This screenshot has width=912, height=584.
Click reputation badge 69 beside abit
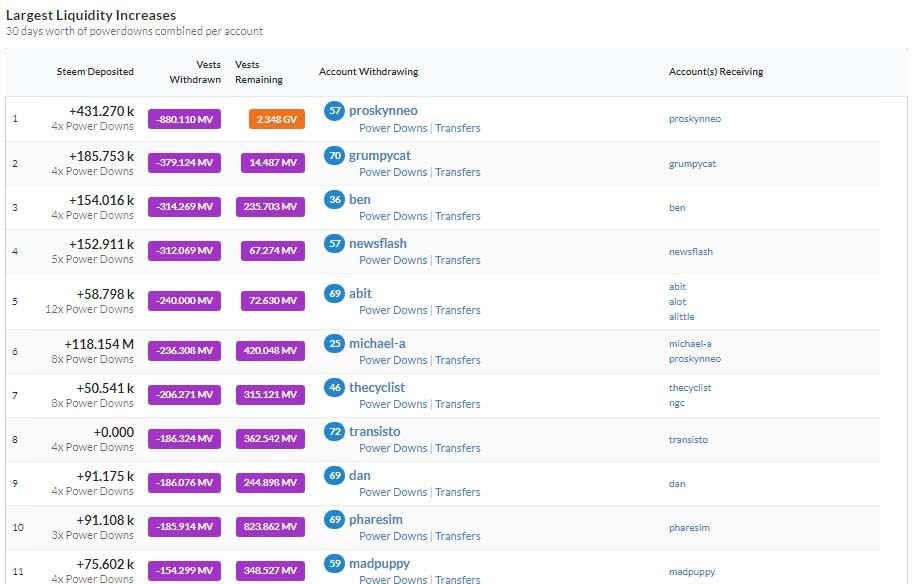334,293
